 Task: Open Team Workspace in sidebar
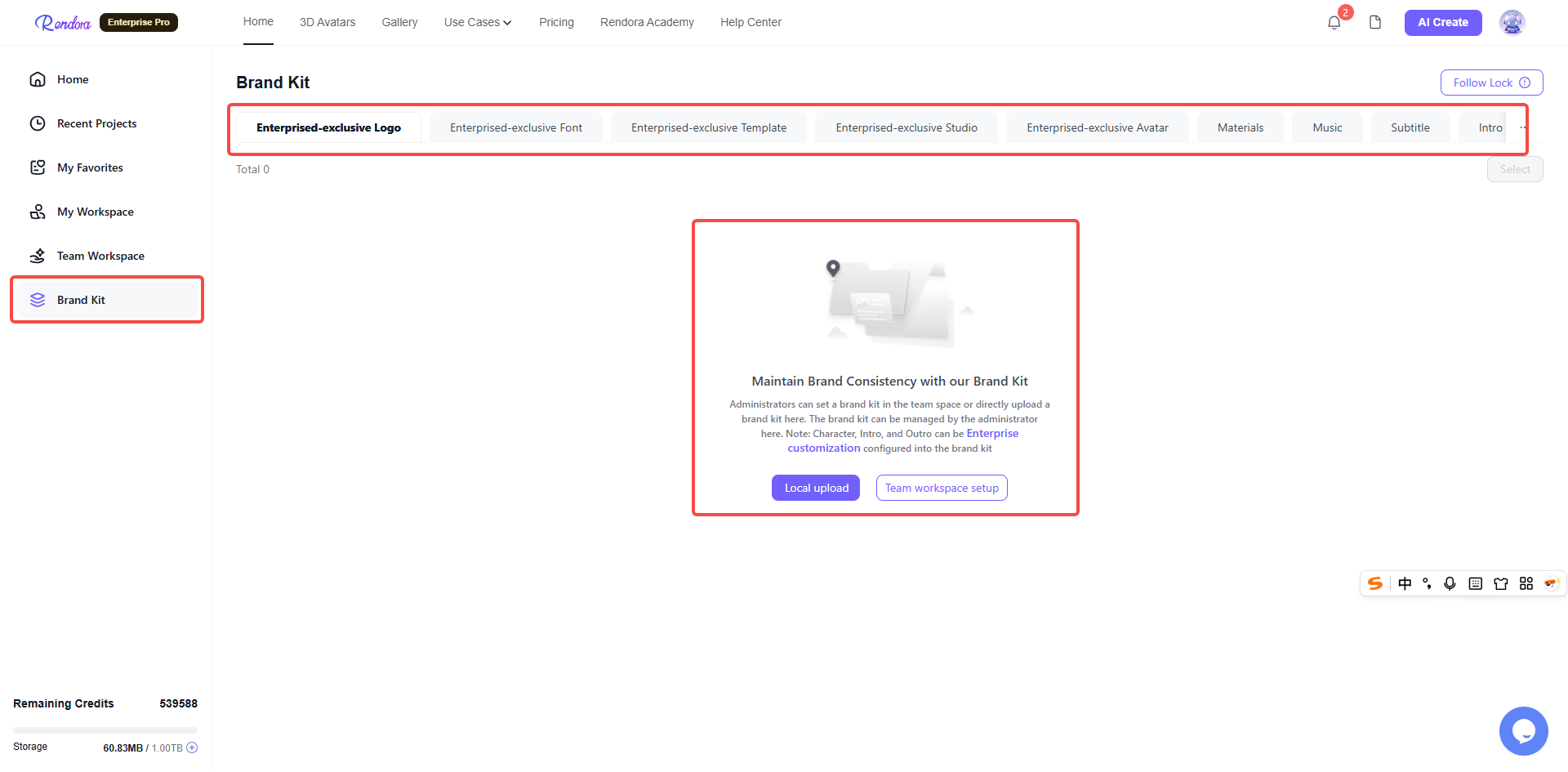105,256
